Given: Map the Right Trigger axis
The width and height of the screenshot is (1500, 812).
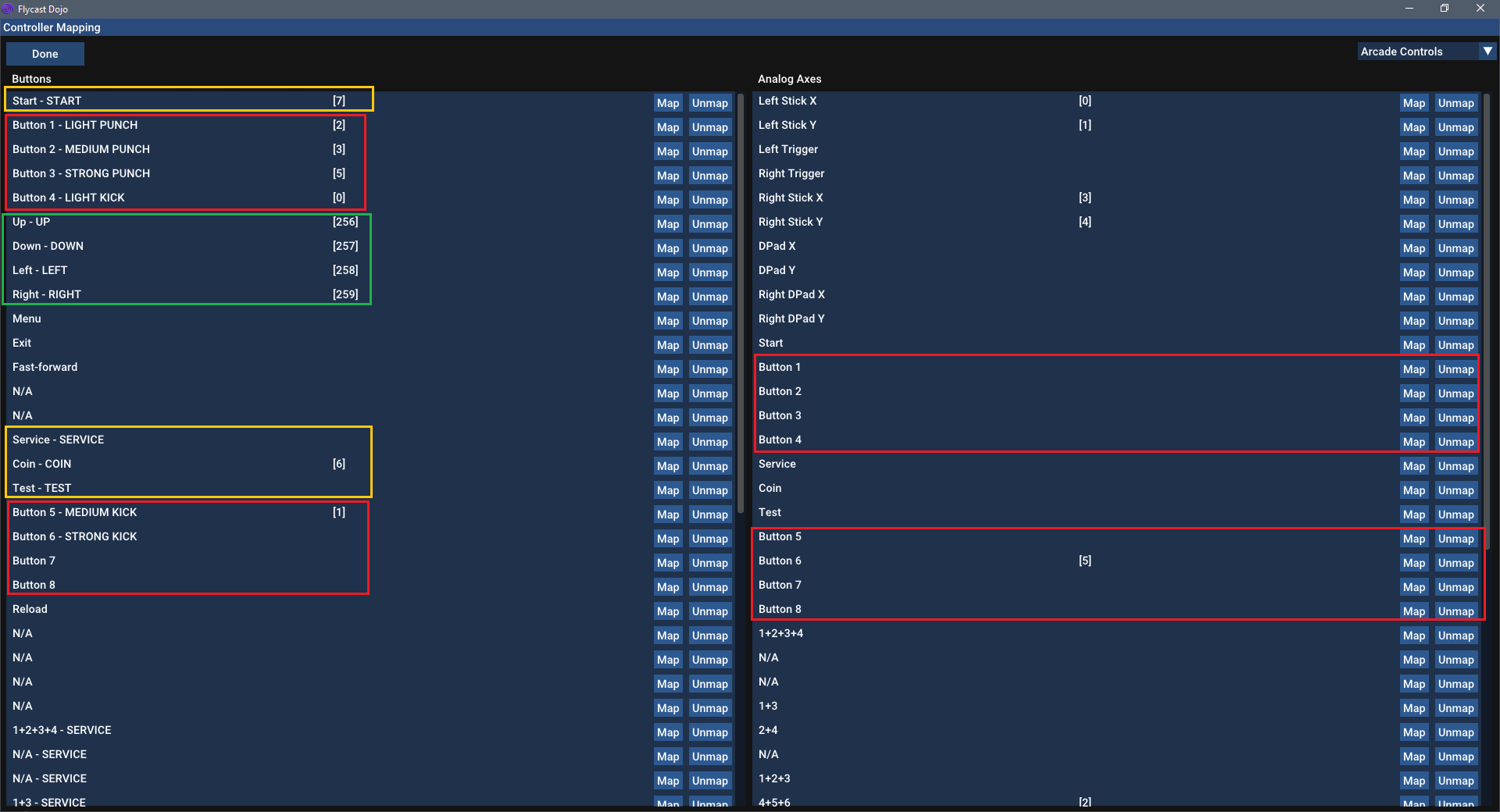Looking at the screenshot, I should tap(1413, 175).
